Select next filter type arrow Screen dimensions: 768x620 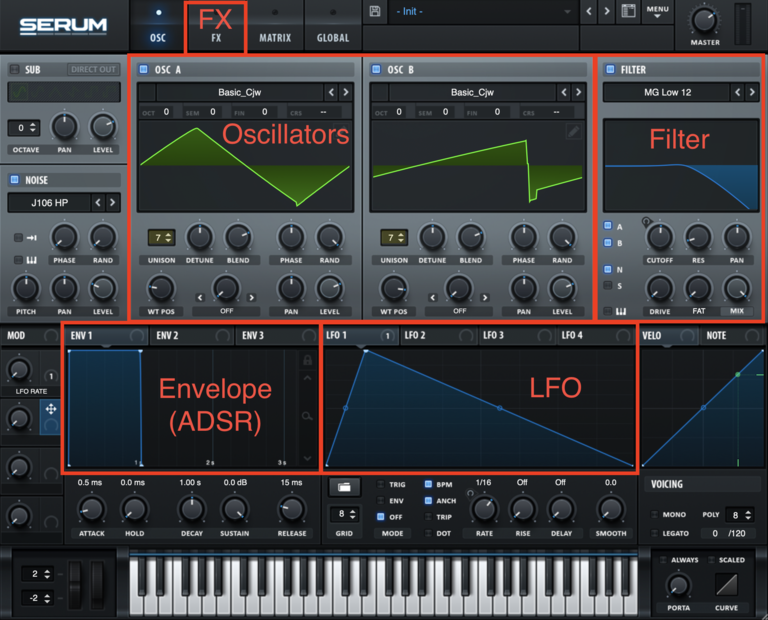(x=752, y=92)
